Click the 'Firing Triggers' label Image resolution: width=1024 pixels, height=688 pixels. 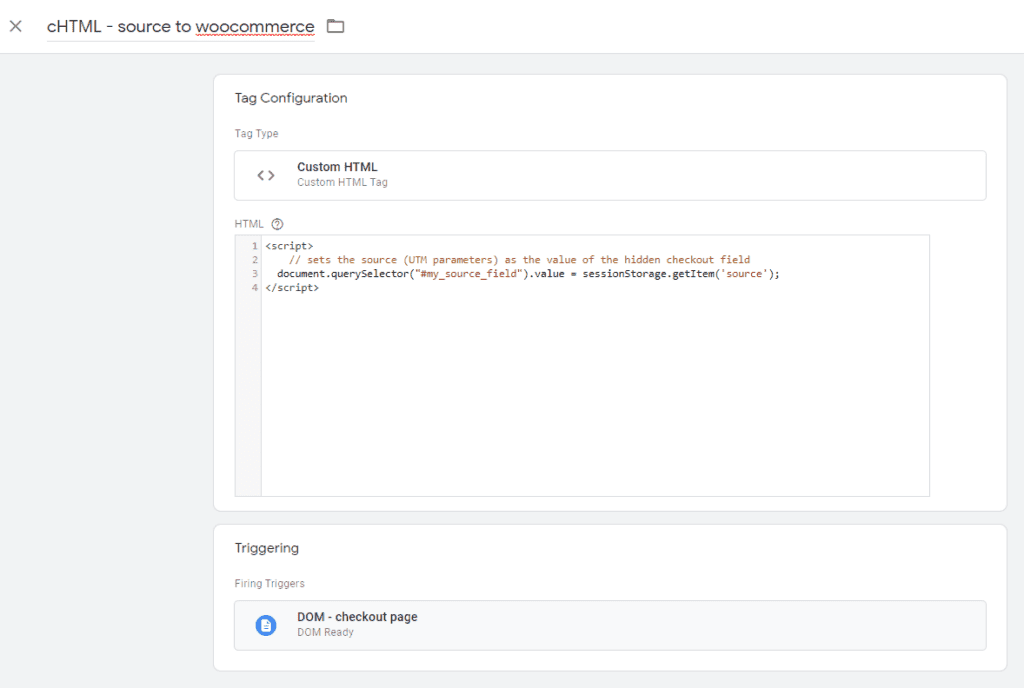tap(269, 583)
